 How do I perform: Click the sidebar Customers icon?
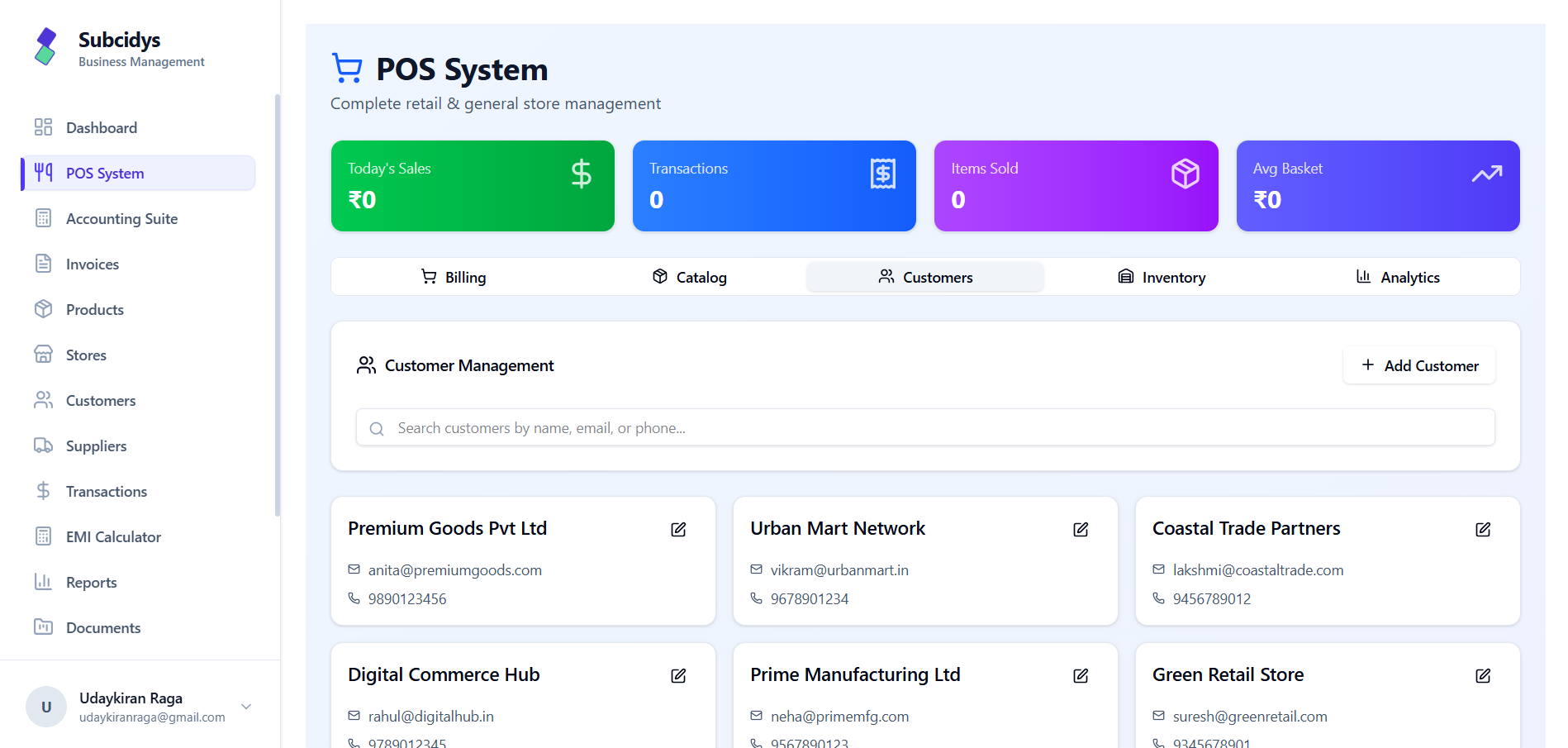tap(44, 400)
